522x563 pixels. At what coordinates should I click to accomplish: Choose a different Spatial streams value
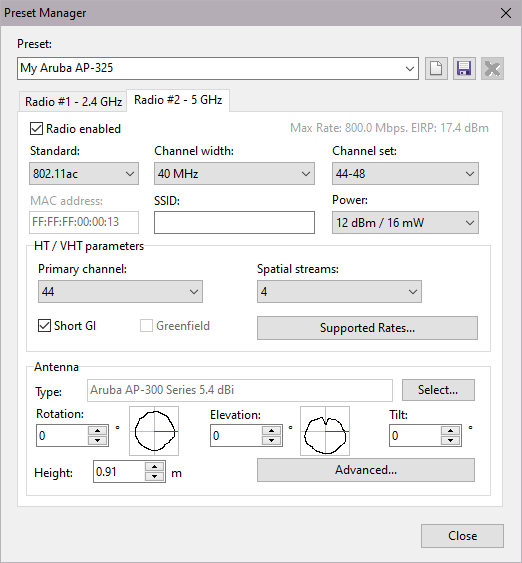(x=339, y=292)
